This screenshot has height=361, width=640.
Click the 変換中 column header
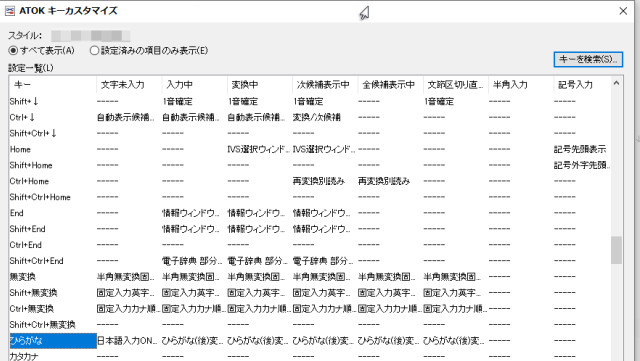click(260, 85)
